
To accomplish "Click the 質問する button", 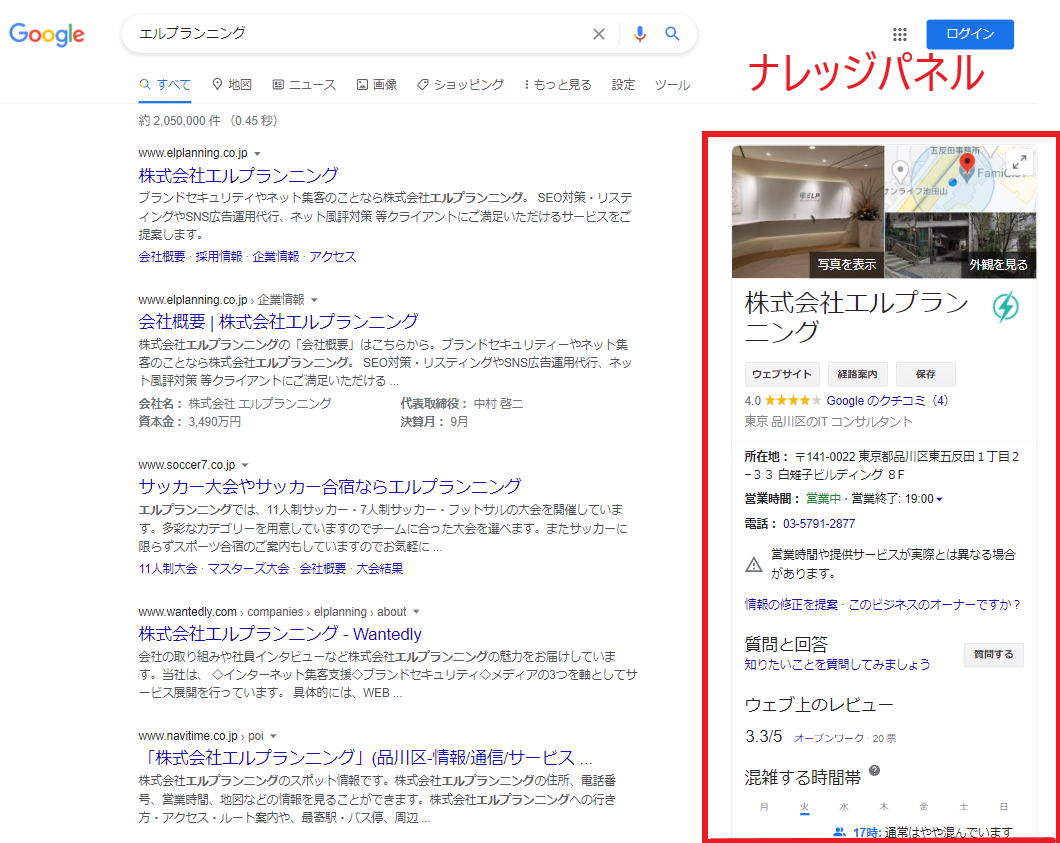I will (994, 654).
